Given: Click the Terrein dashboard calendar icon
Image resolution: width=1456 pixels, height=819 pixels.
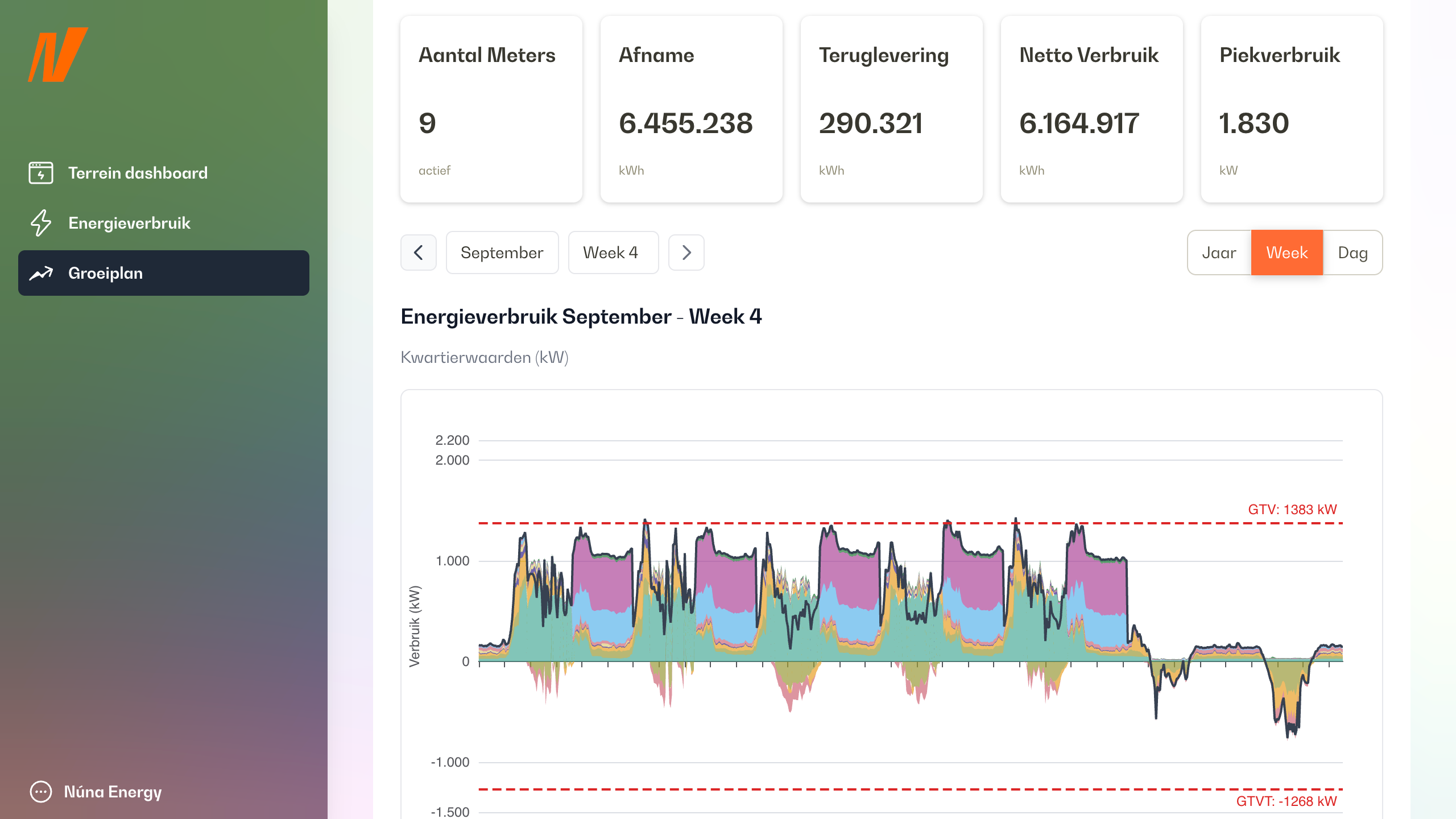Looking at the screenshot, I should [x=40, y=172].
